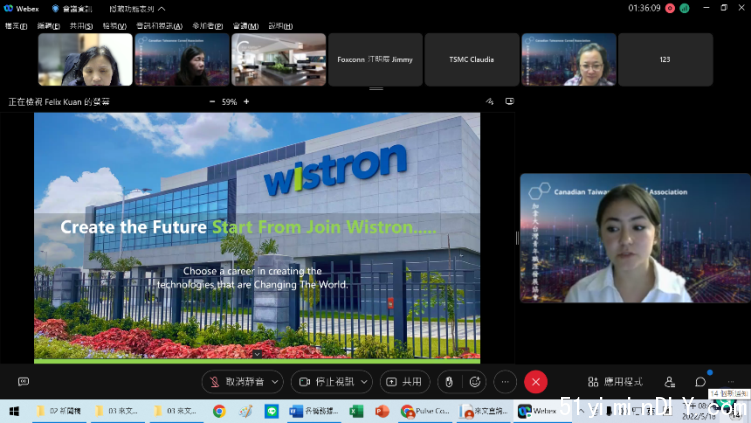The width and height of the screenshot is (751, 423).
Task: Select the interior room participant thumbnail
Action: [279, 59]
